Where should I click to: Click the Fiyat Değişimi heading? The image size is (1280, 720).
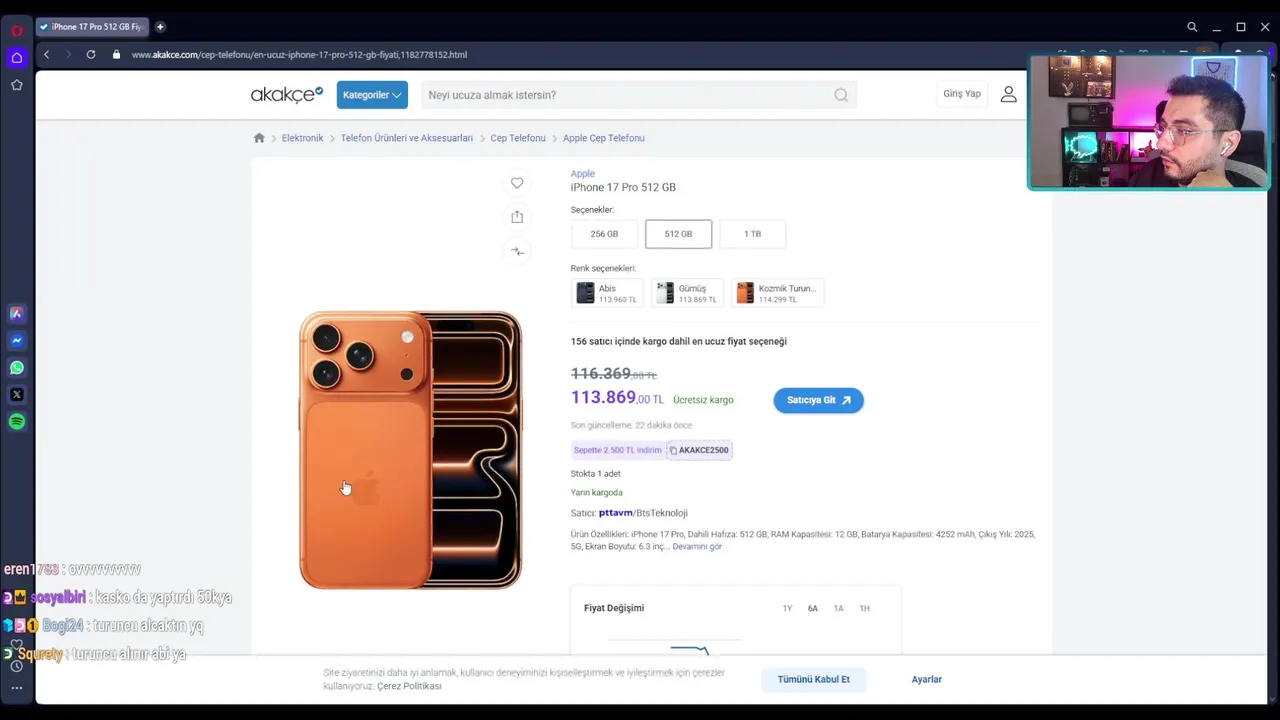coord(614,608)
